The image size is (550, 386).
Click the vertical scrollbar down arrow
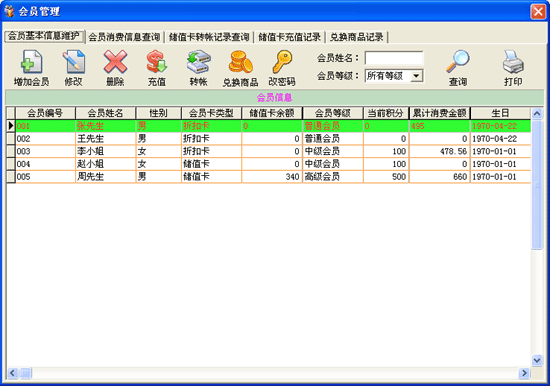click(537, 360)
